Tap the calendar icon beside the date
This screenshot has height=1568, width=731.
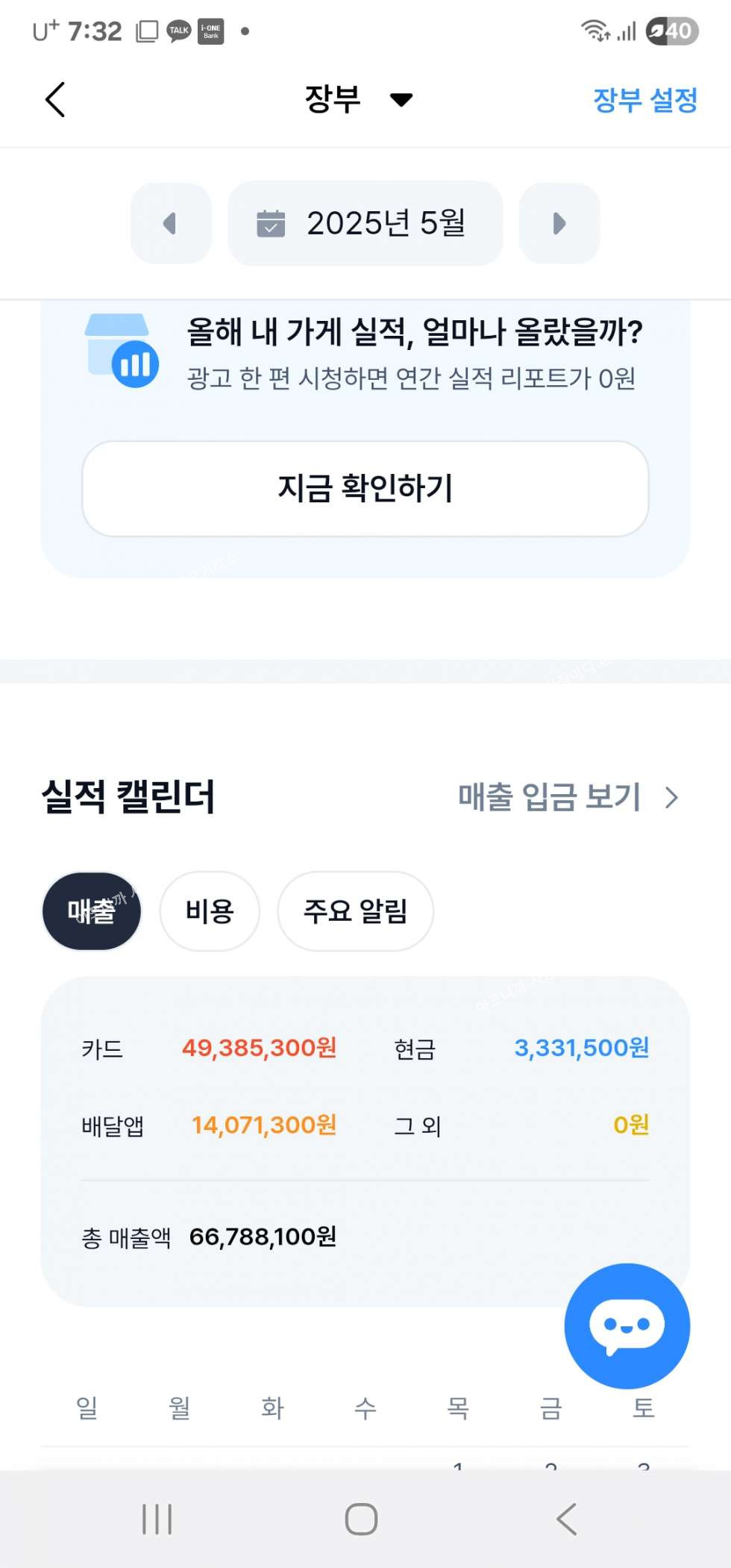271,223
